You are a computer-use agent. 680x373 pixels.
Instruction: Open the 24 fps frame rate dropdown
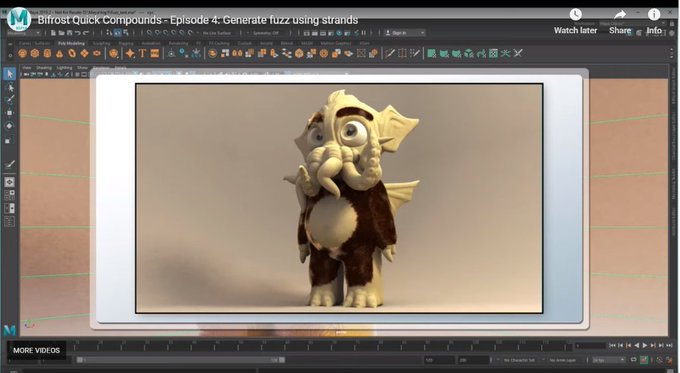click(608, 360)
